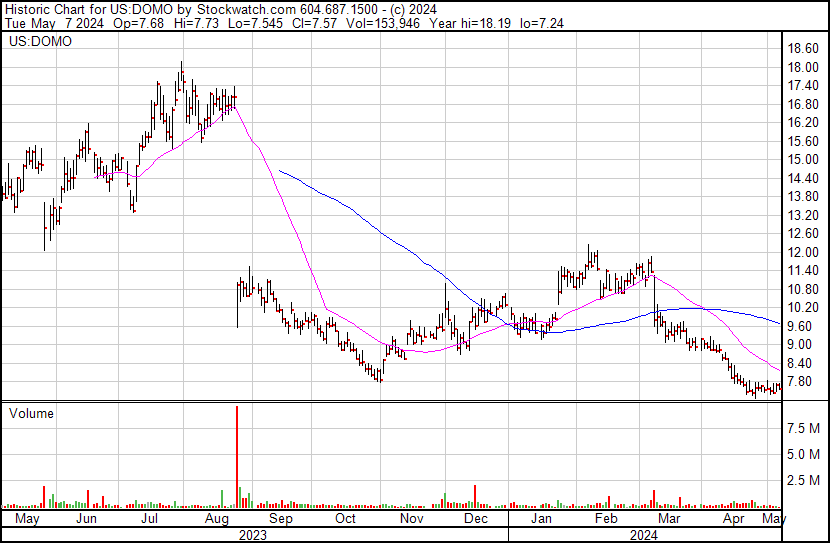Click the Op=7.68 opening price value
This screenshot has height=543, width=830.
[x=139, y=23]
